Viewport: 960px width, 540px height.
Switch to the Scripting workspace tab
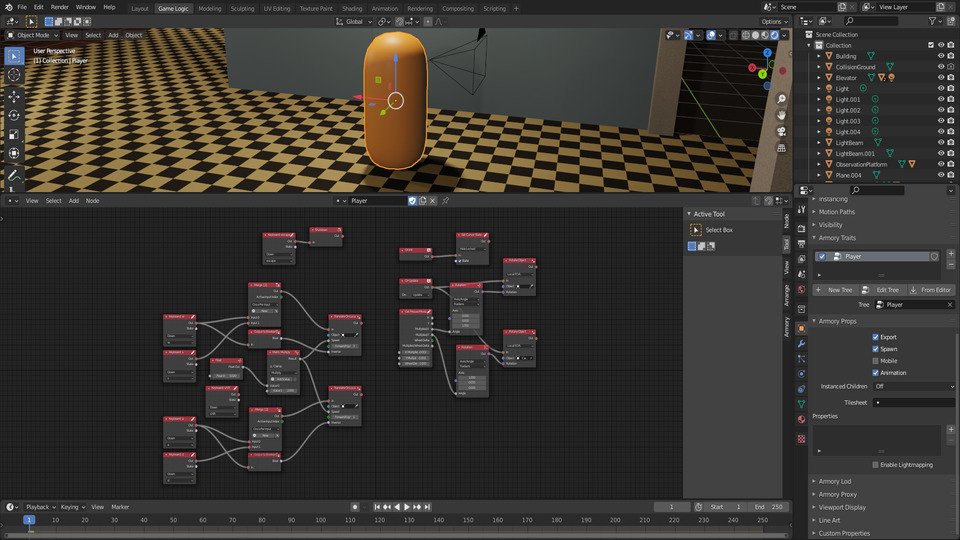pyautogui.click(x=494, y=8)
